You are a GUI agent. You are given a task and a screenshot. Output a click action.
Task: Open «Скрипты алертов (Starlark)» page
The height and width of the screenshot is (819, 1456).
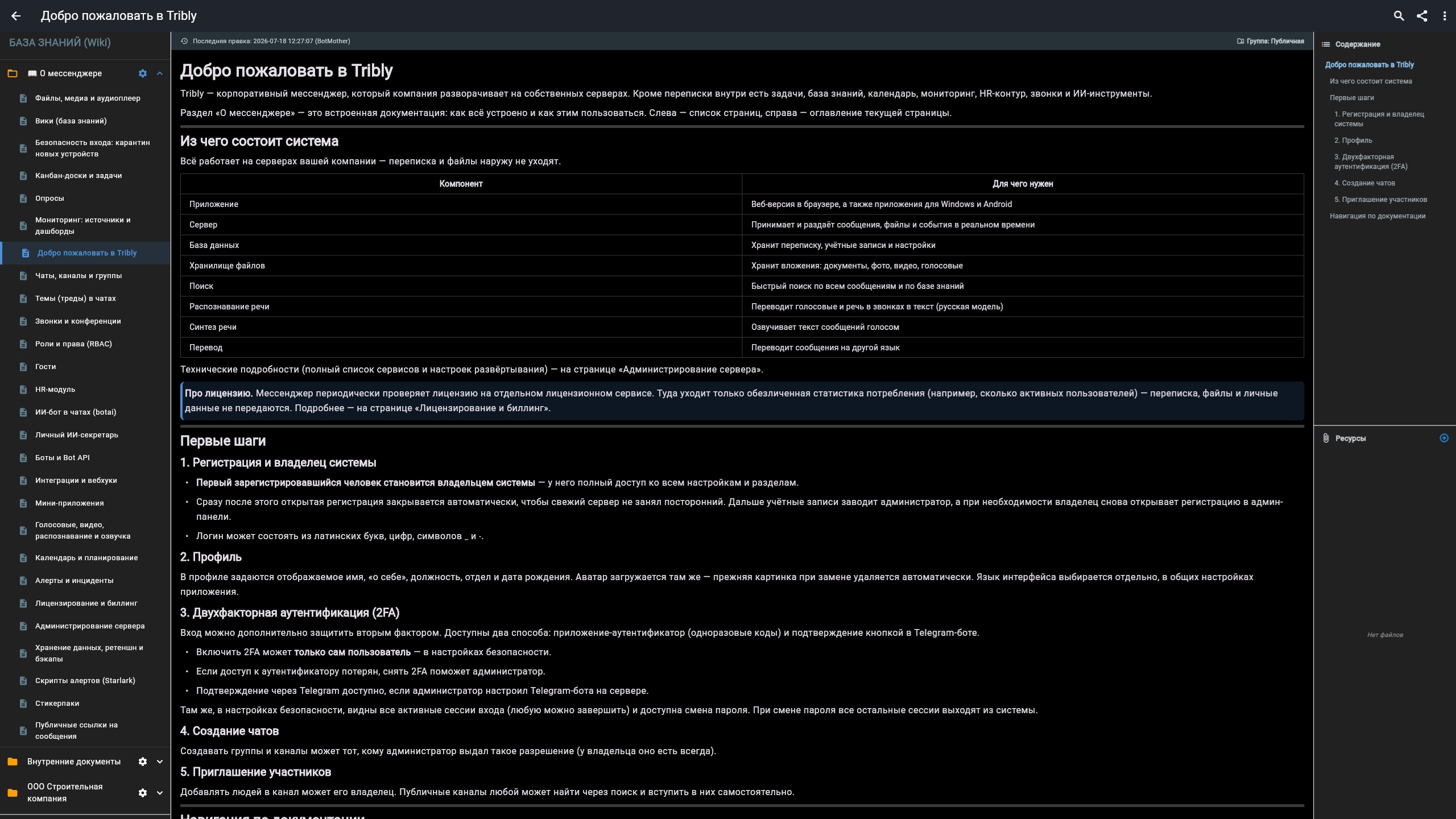[x=85, y=681]
